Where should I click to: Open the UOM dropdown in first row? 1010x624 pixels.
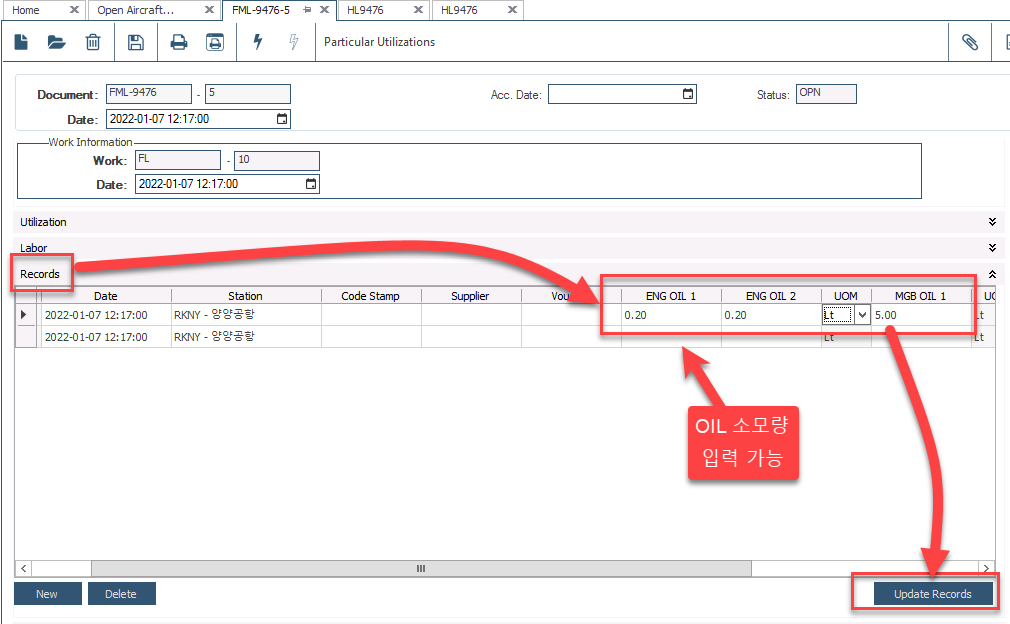click(861, 315)
